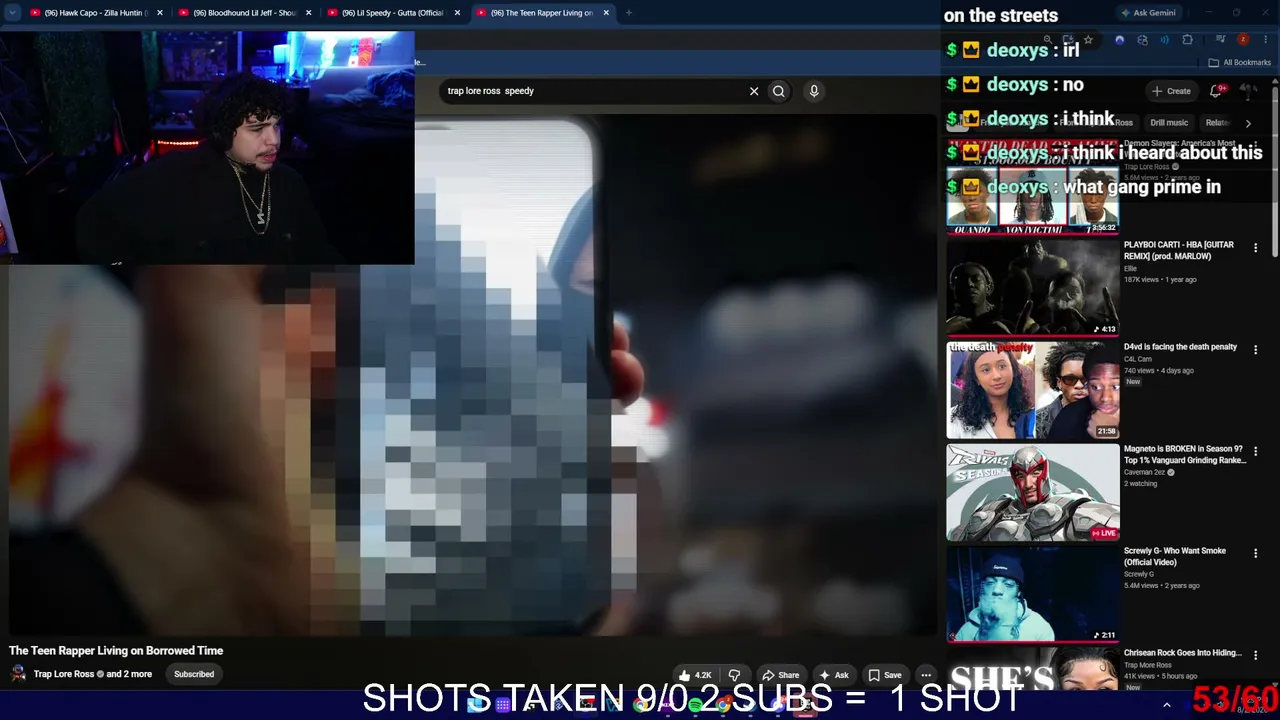Select the Drill music filter chip
1280x720 pixels.
[1169, 123]
